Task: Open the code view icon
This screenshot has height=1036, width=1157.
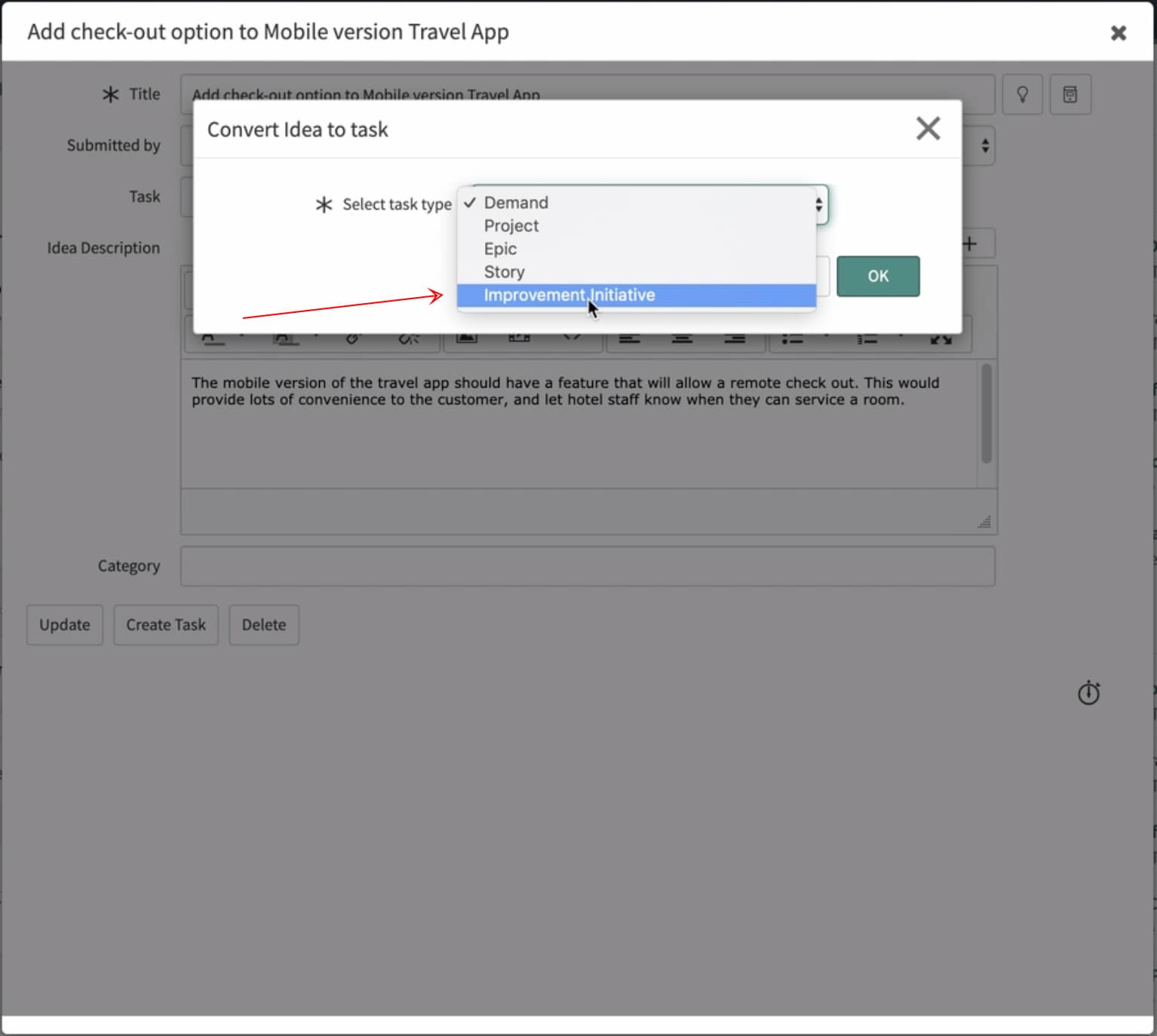Action: click(572, 337)
